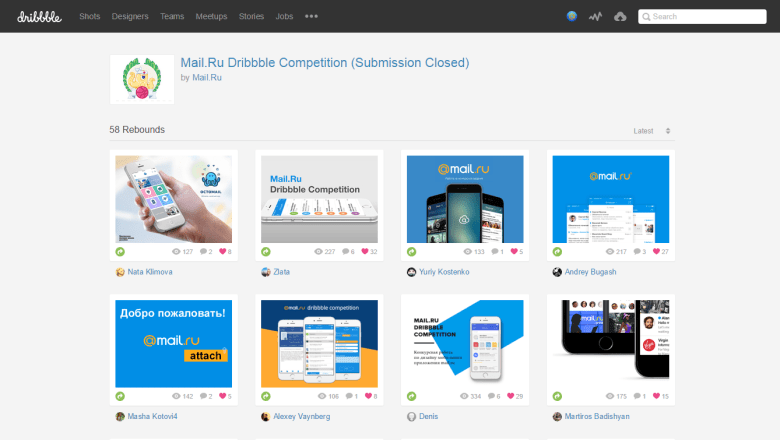Open the Добро пожаловать attach shot thumbnail

coord(174,344)
